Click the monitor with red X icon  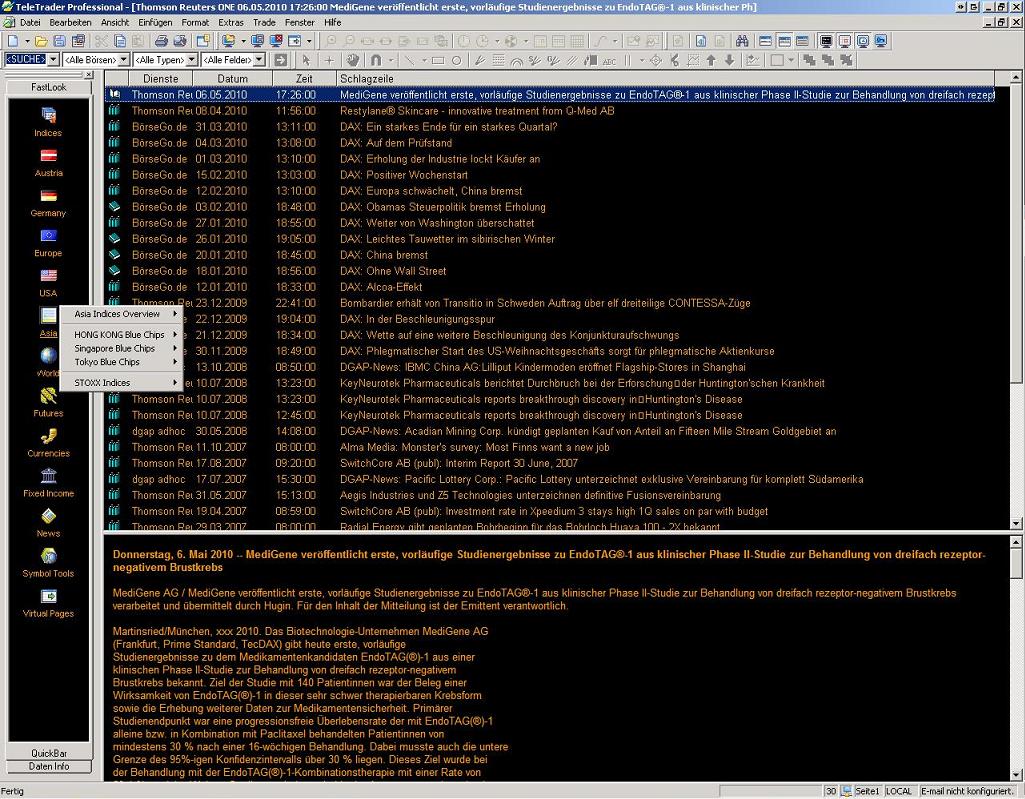tap(276, 41)
